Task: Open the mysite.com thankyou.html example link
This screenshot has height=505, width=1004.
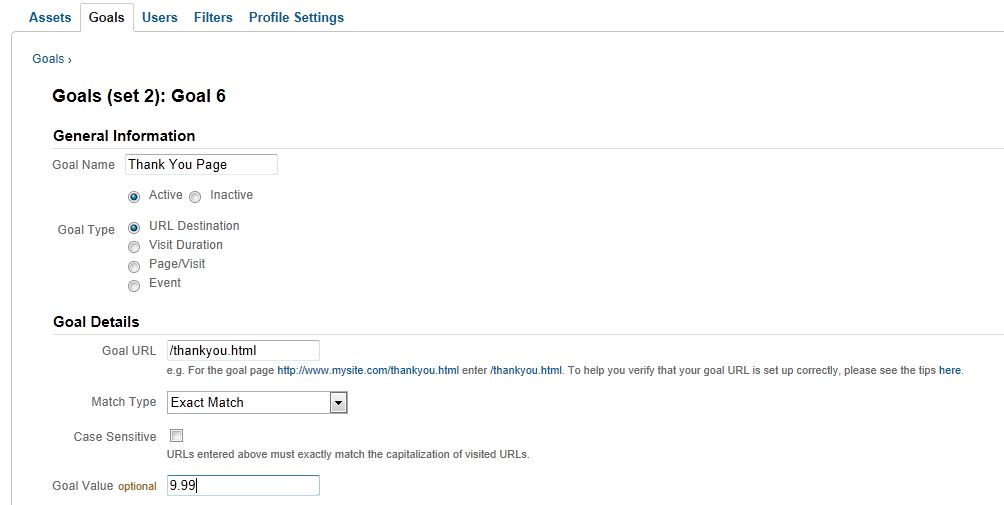Action: click(367, 370)
